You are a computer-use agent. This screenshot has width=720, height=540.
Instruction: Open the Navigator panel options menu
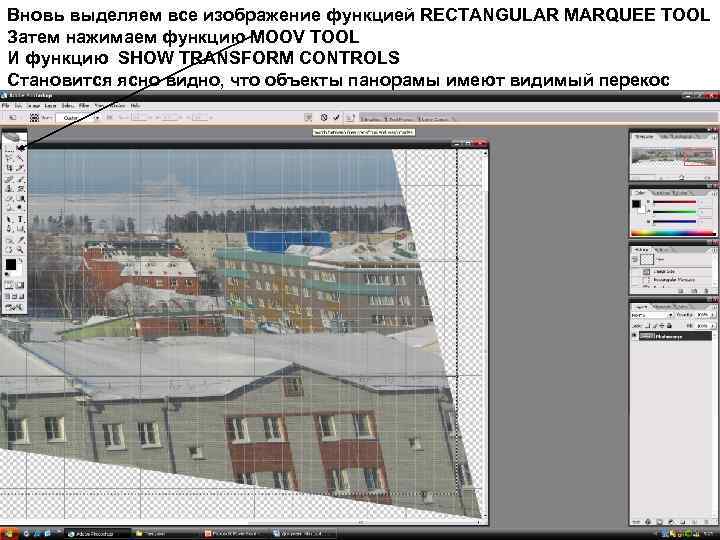point(714,137)
